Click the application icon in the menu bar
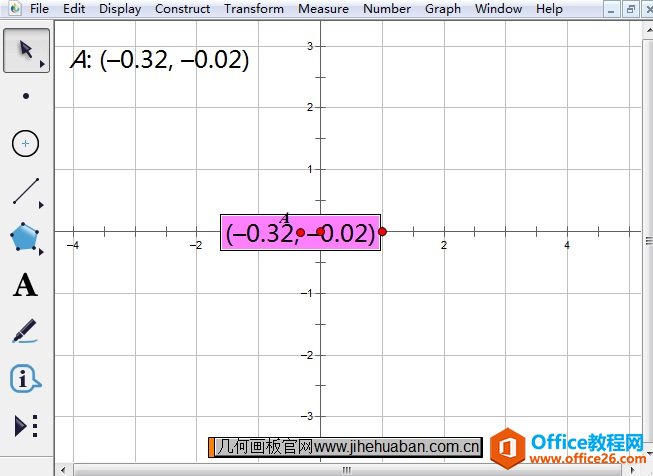This screenshot has height=476, width=653. [x=15, y=8]
